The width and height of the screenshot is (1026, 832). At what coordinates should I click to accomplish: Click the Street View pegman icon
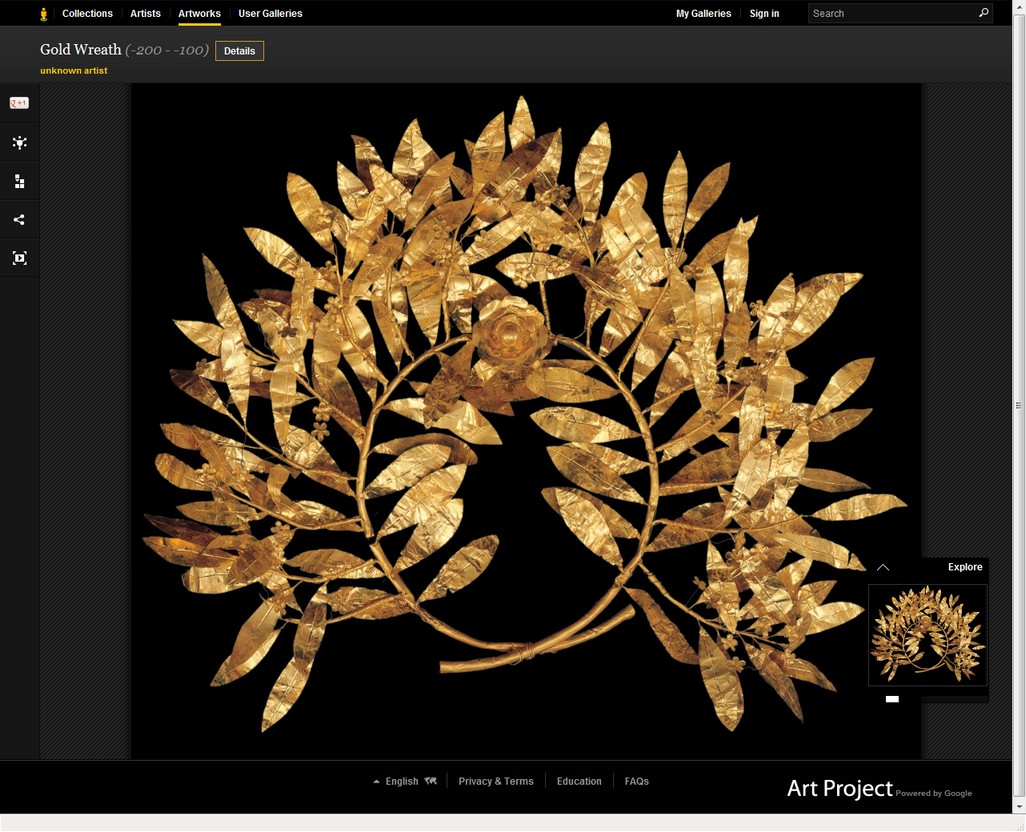tap(43, 14)
